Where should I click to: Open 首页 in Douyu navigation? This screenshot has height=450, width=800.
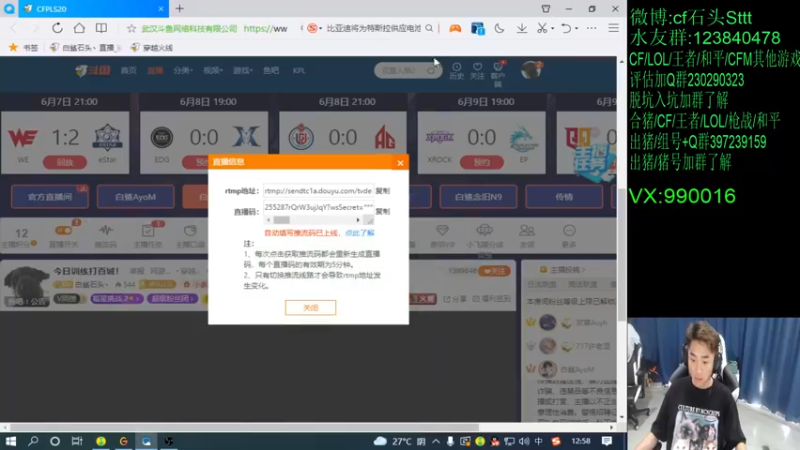[129, 70]
